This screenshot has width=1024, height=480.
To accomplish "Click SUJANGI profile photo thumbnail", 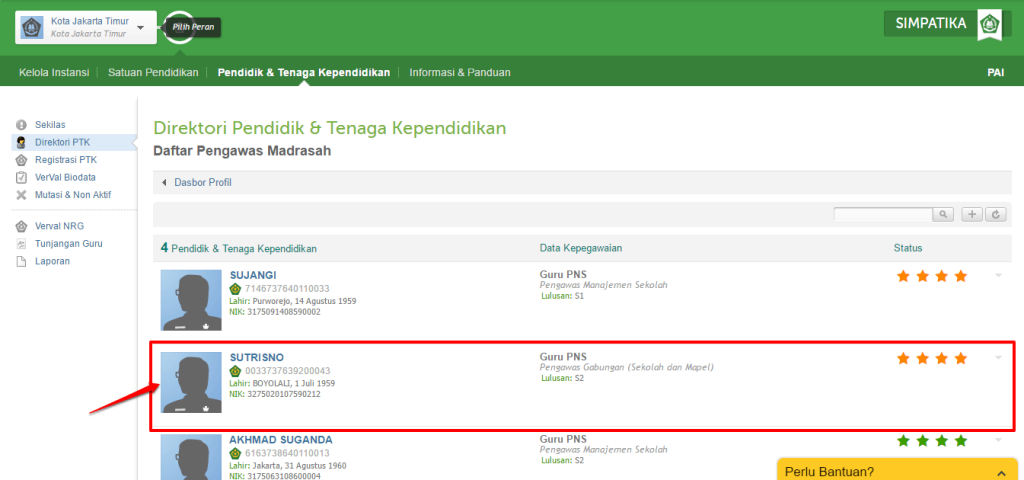I will [191, 300].
